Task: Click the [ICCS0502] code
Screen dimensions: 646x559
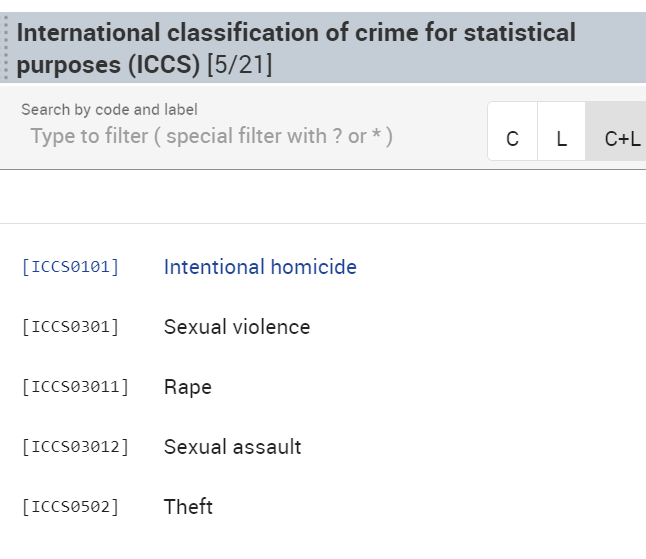Action: pos(70,507)
